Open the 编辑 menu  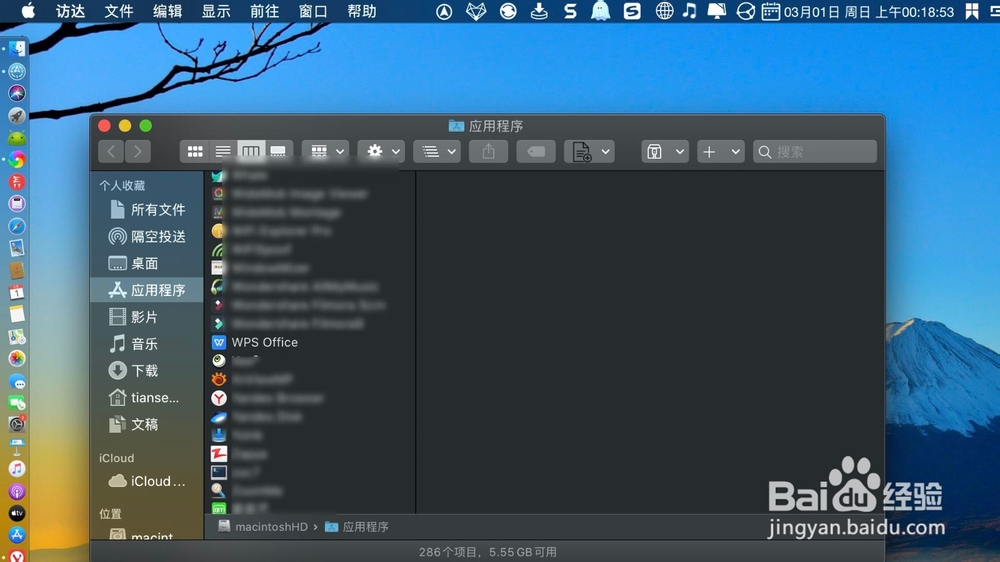tap(167, 11)
